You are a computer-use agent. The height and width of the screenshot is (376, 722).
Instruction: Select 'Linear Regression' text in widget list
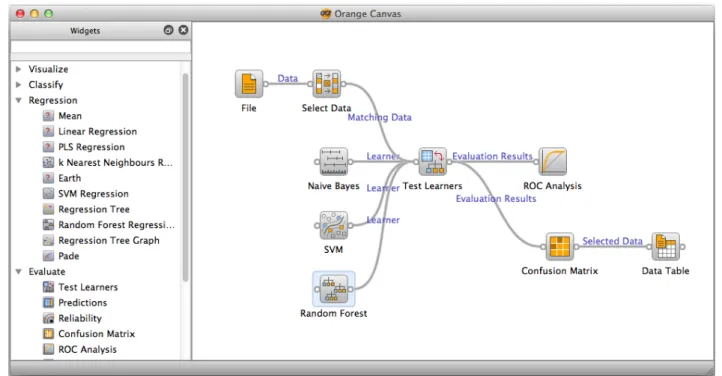click(x=98, y=132)
